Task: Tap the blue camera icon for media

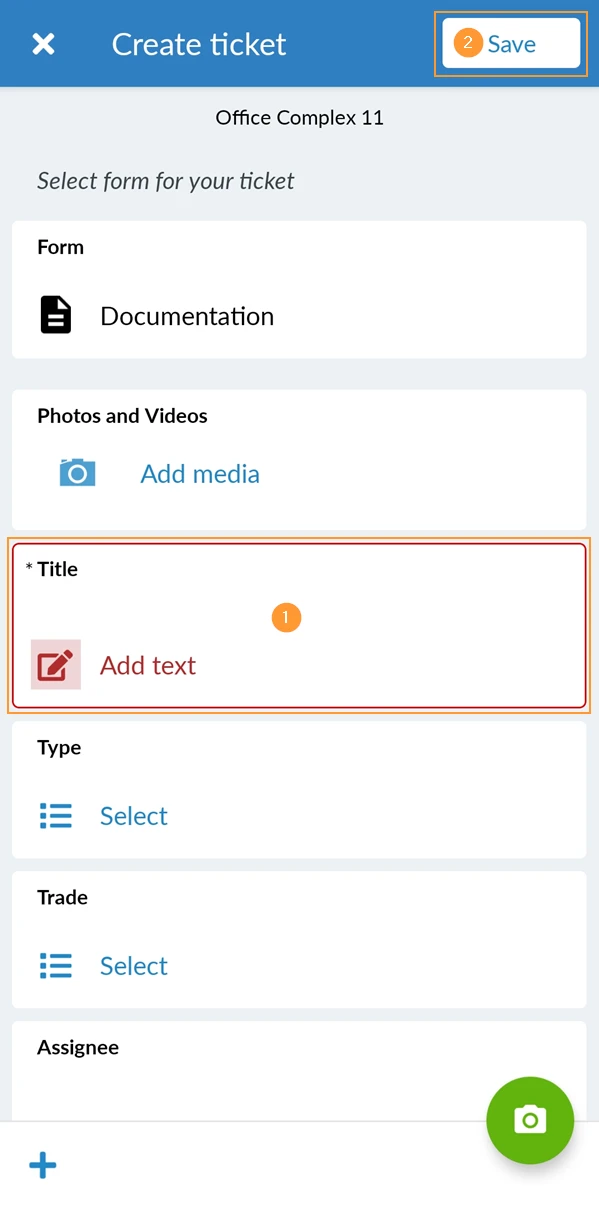Action: point(77,472)
